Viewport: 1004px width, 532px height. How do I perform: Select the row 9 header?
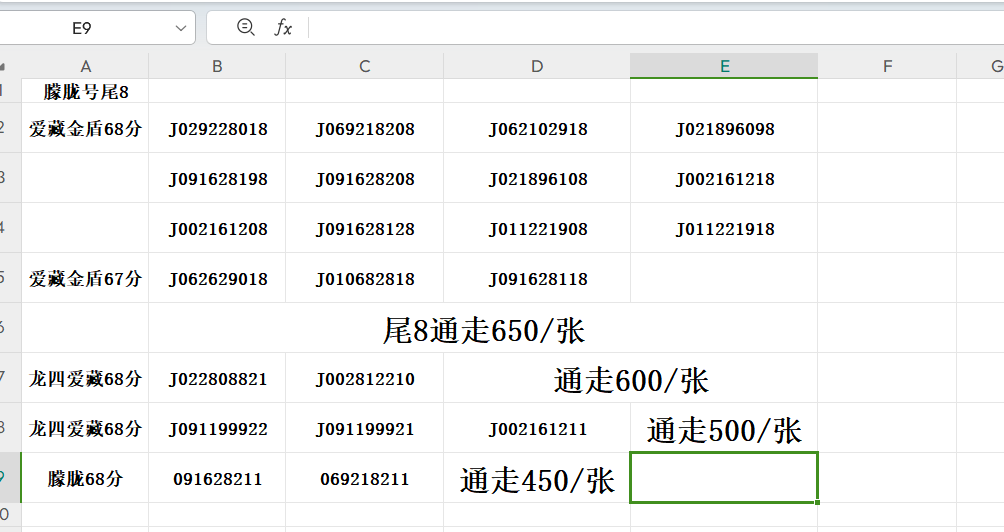pyautogui.click(x=9, y=478)
